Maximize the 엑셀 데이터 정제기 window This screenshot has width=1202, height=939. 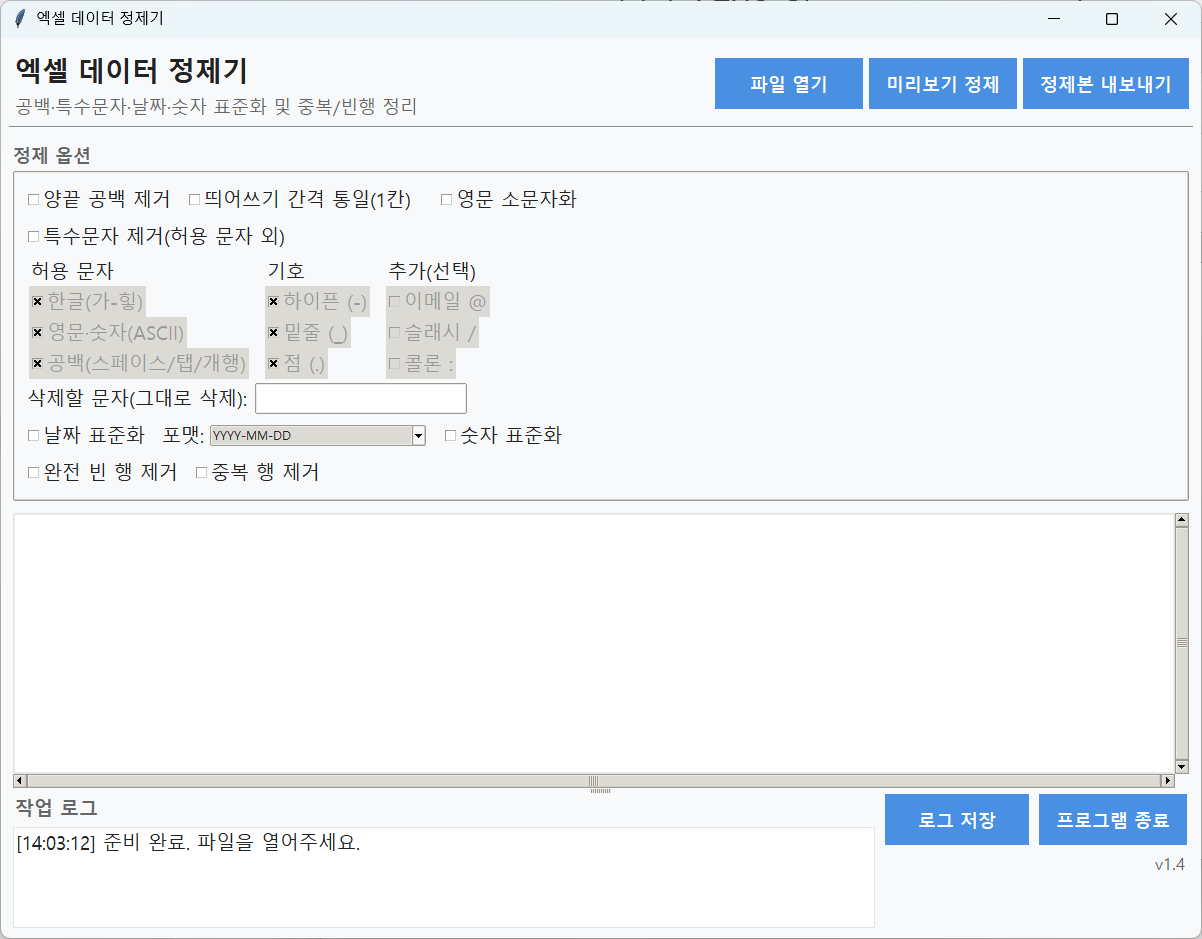pos(1111,19)
